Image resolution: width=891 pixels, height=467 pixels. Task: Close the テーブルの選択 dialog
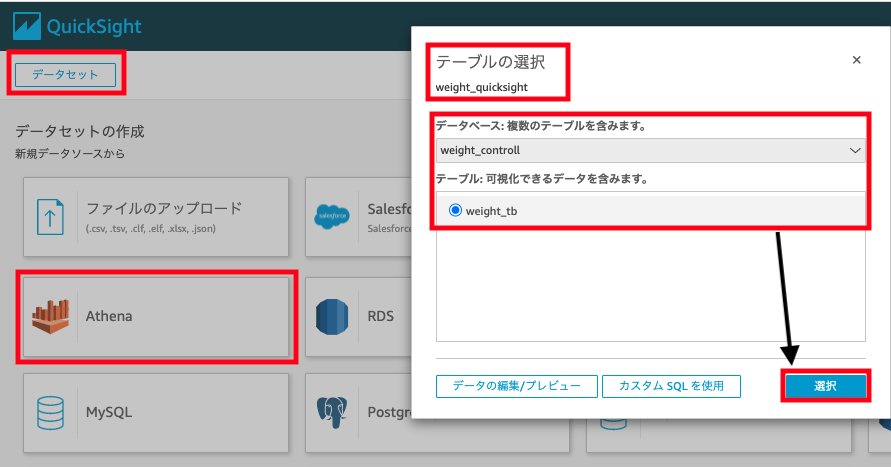click(x=856, y=60)
